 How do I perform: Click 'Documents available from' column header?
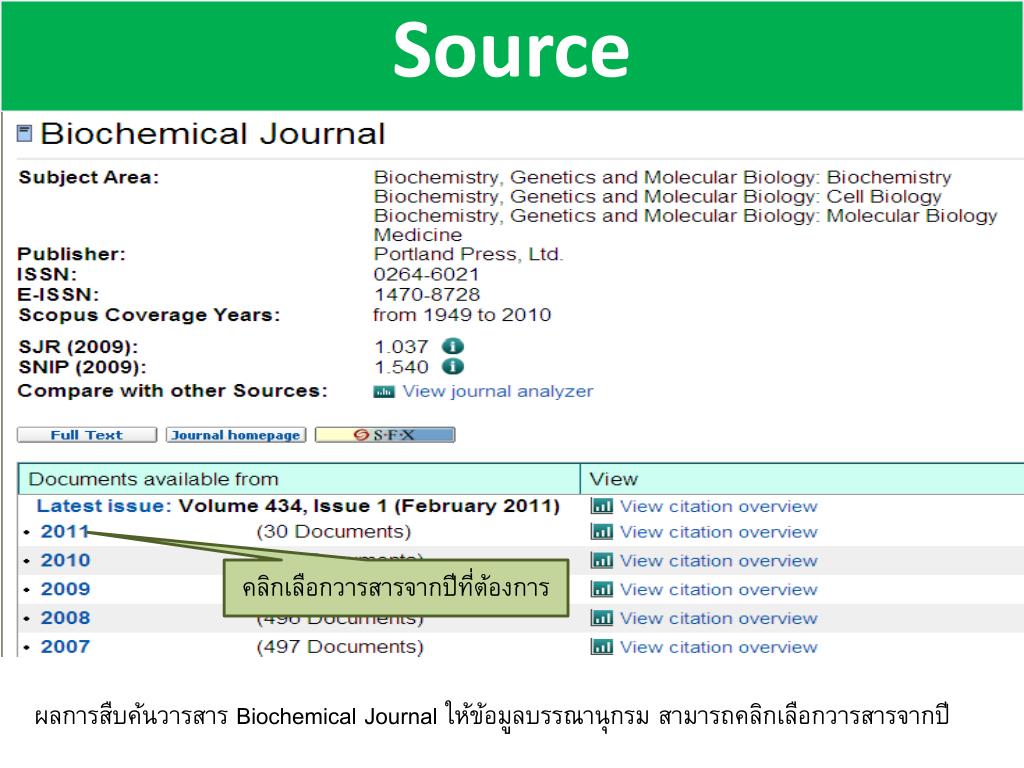pyautogui.click(x=153, y=479)
